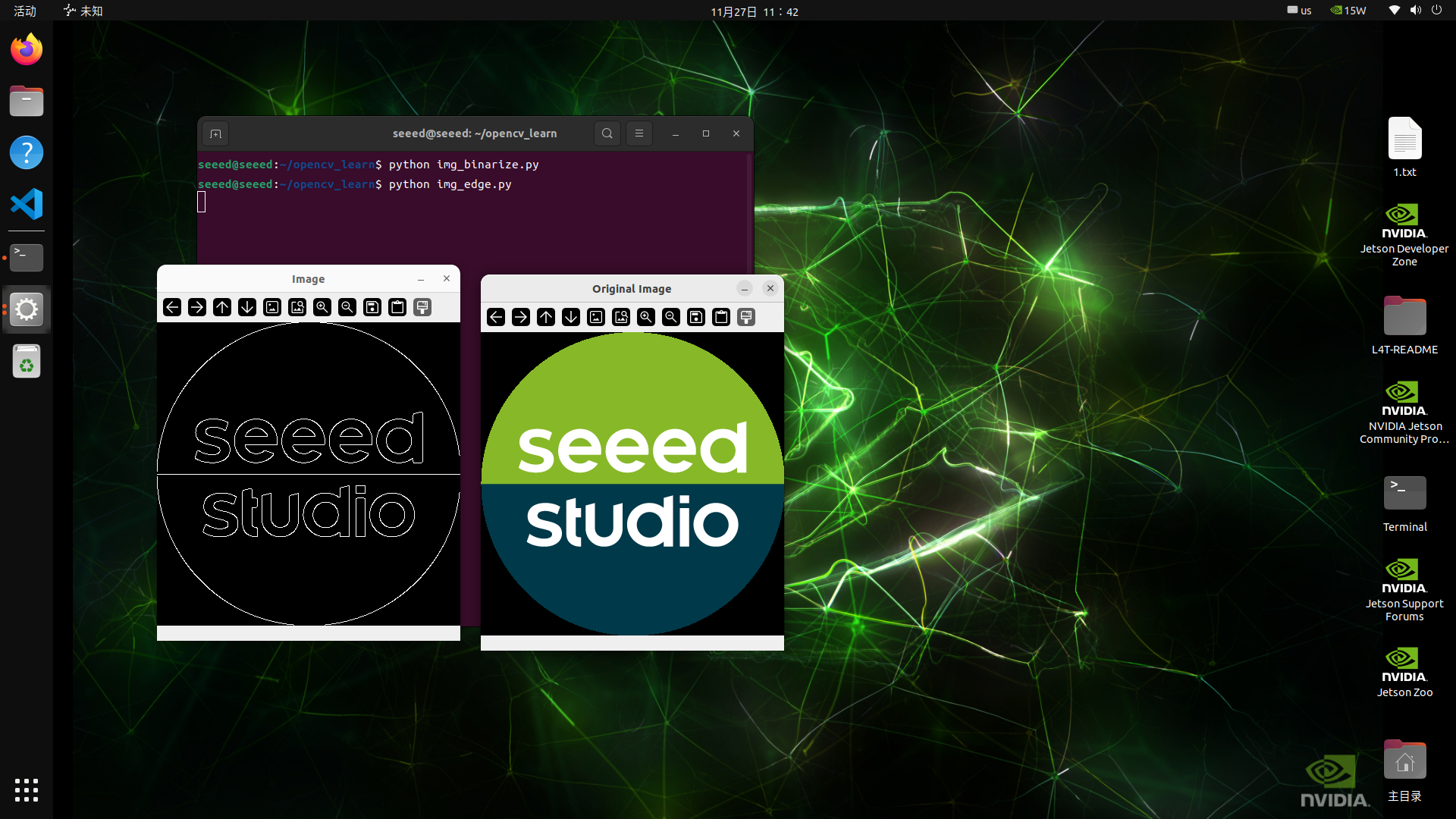Open the 未知 application menu in top bar
The image size is (1456, 819).
point(83,11)
